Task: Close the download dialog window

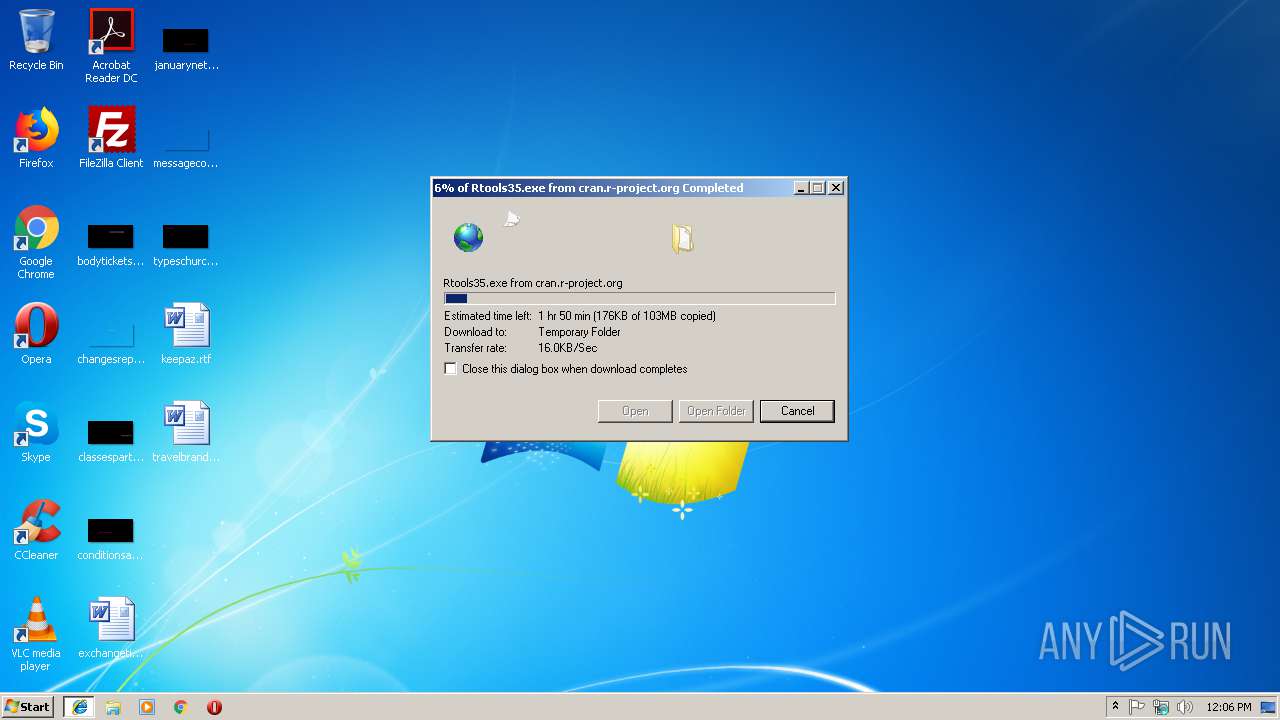Action: [x=836, y=188]
